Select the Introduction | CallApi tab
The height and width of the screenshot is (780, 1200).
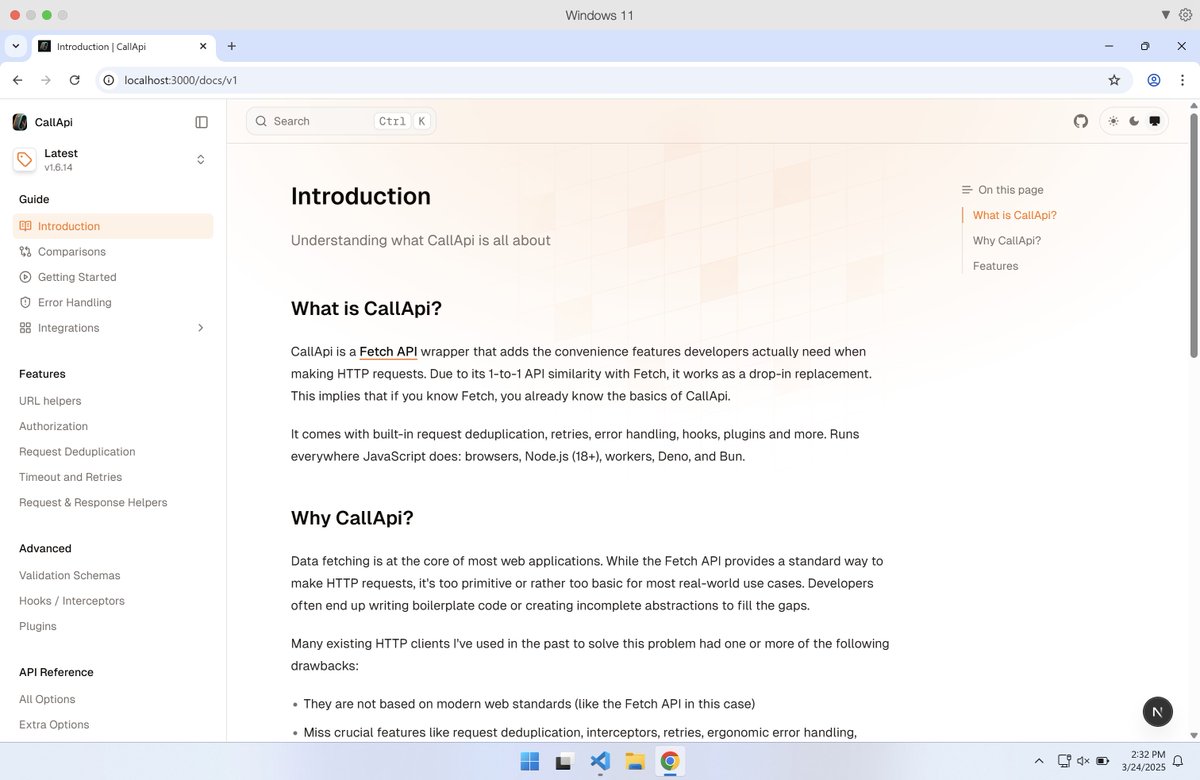(124, 46)
